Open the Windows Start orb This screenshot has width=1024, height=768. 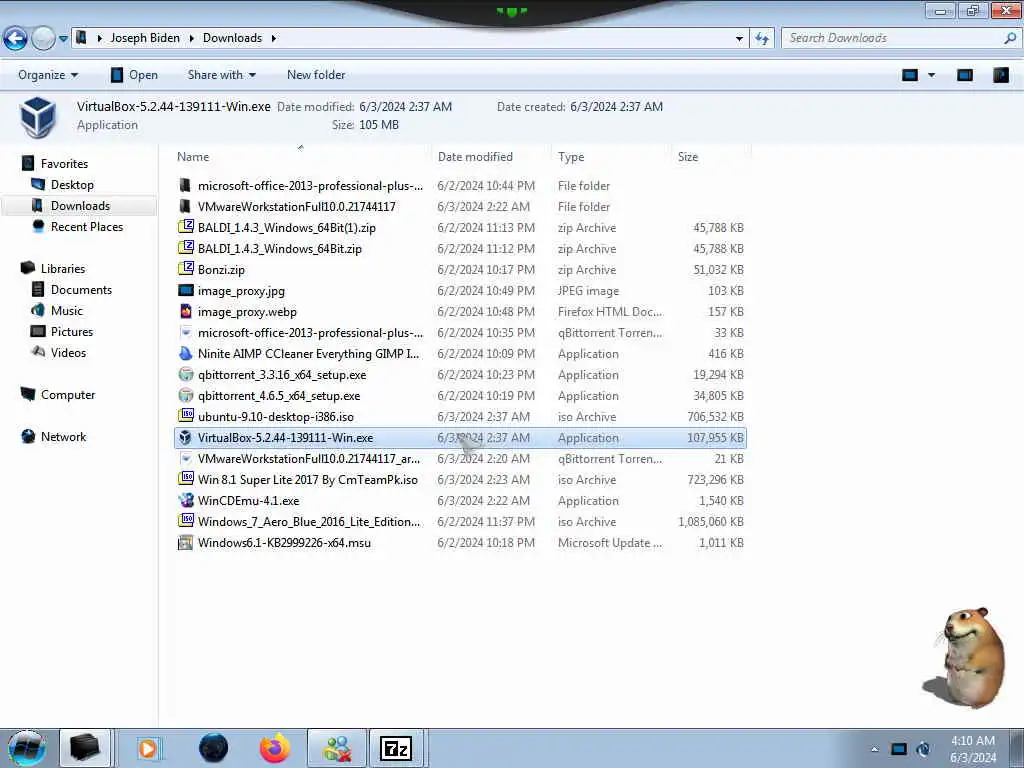pyautogui.click(x=27, y=748)
